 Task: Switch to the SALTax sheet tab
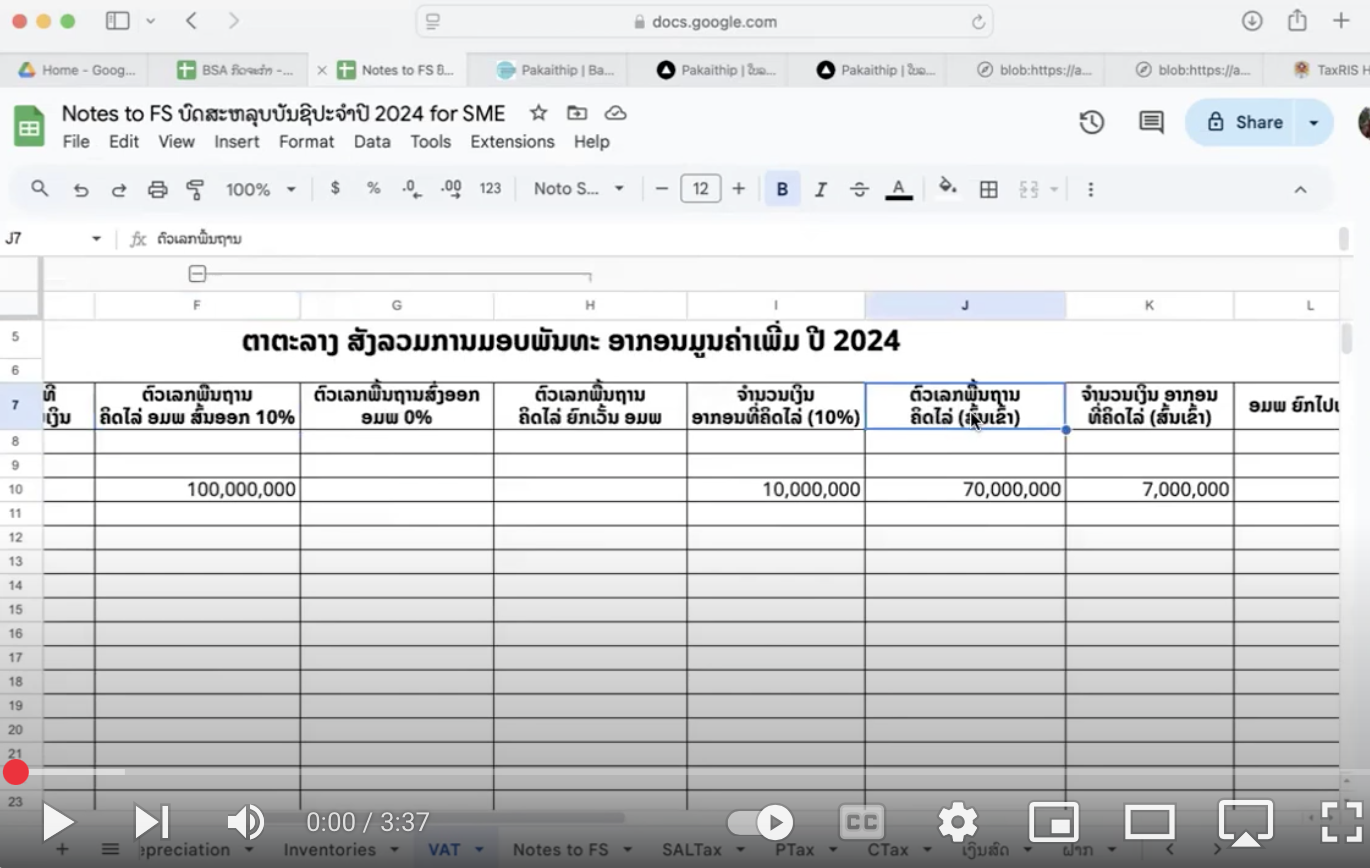coord(692,850)
